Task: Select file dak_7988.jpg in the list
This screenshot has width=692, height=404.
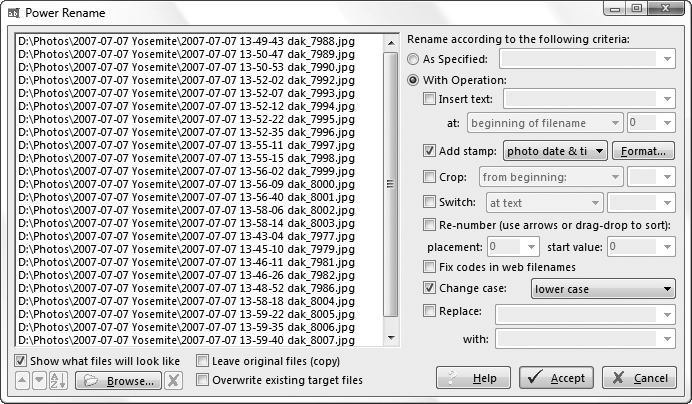Action: (187, 41)
